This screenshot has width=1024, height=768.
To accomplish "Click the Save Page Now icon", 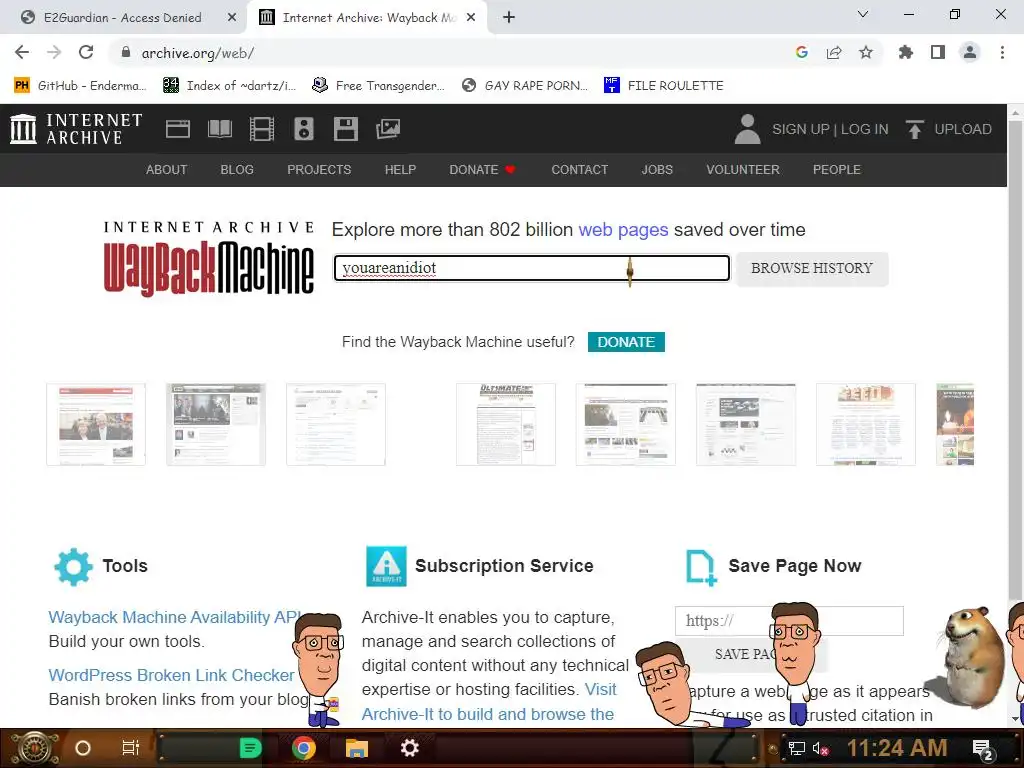I will [701, 568].
